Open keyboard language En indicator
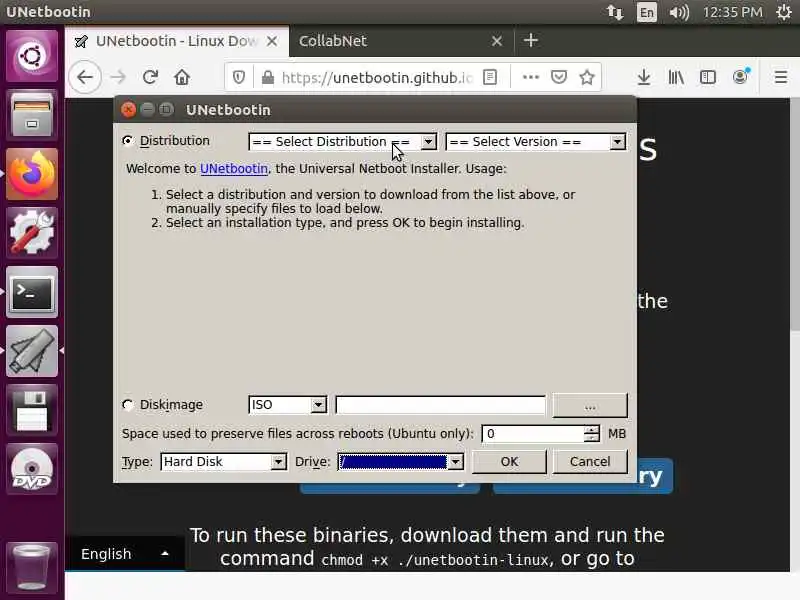 [646, 12]
